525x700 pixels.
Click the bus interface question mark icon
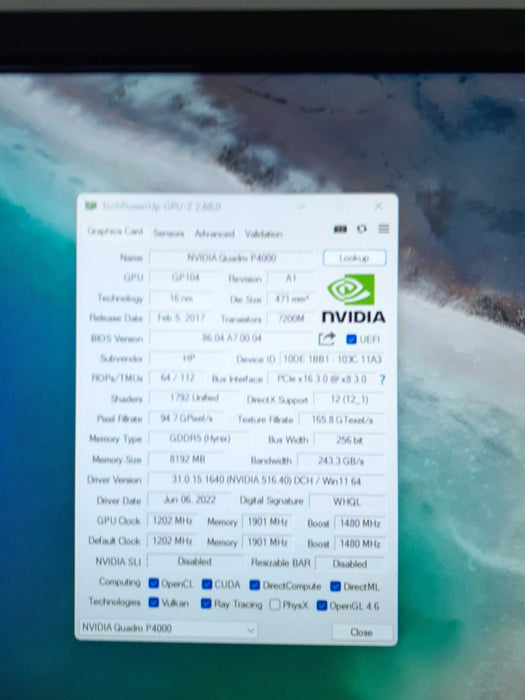tap(382, 379)
